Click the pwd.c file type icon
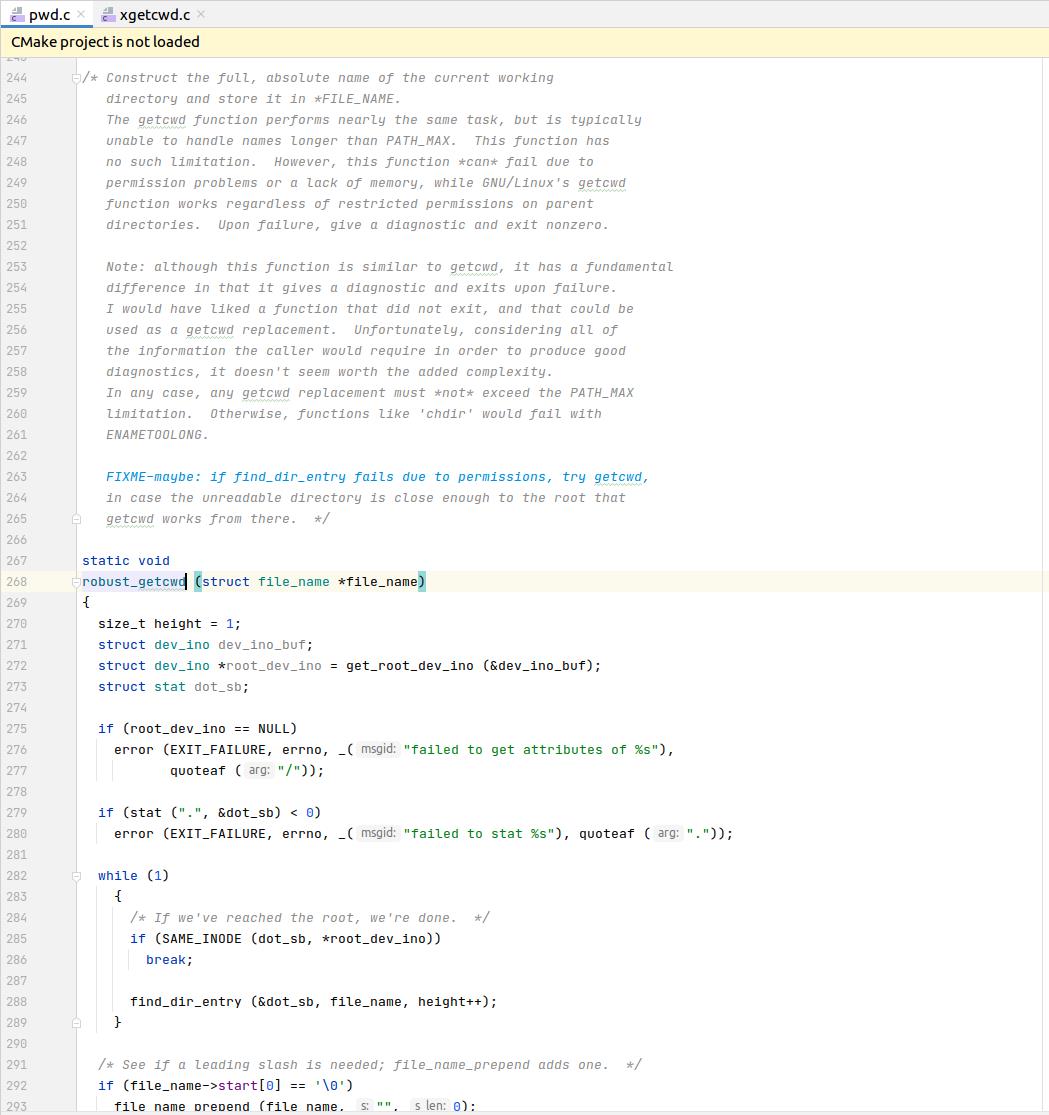Image resolution: width=1049 pixels, height=1115 pixels. tap(17, 15)
